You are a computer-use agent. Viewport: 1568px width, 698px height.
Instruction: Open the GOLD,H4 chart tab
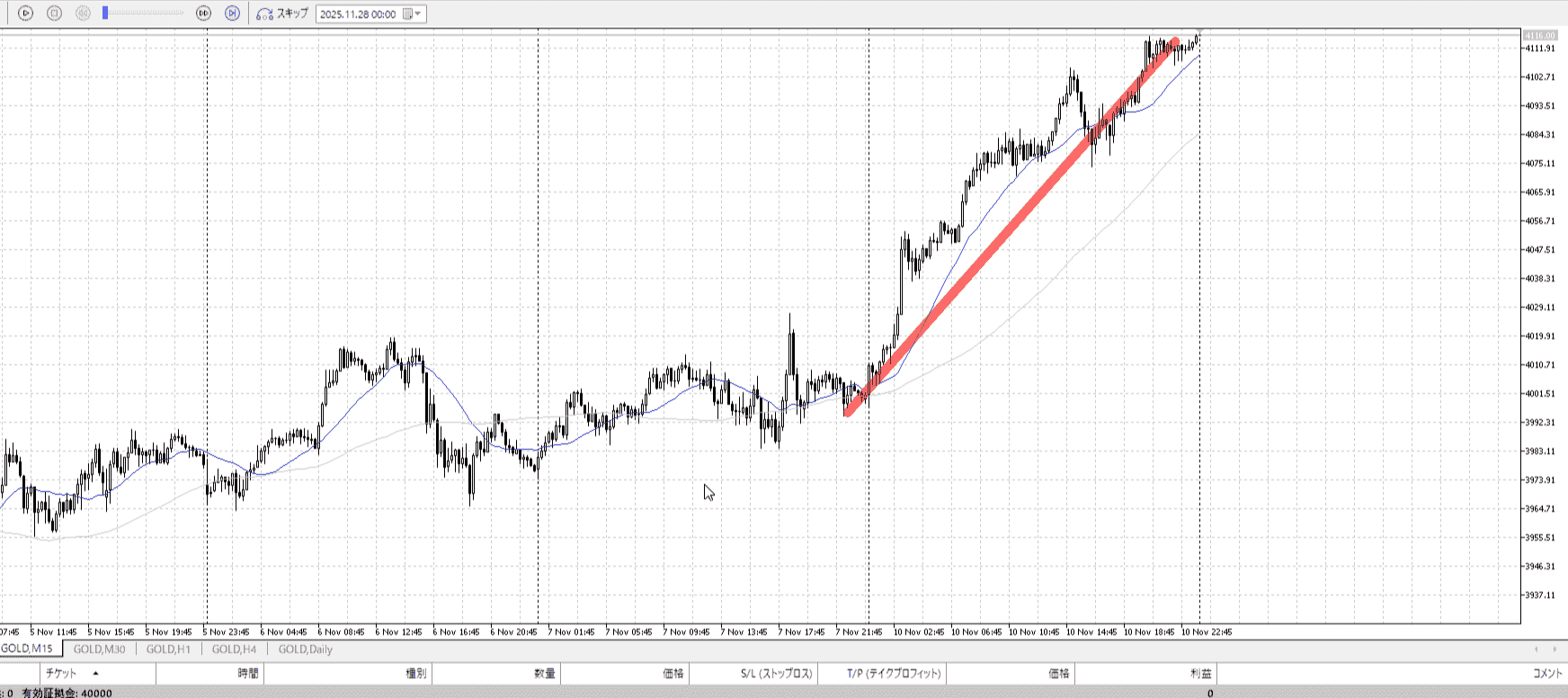234,649
